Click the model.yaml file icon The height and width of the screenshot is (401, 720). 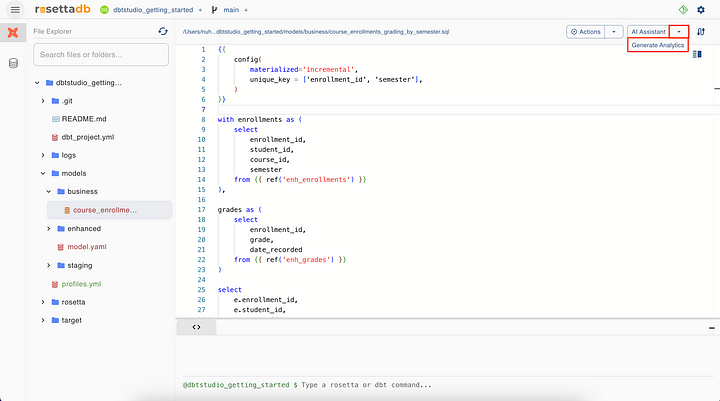(61, 247)
